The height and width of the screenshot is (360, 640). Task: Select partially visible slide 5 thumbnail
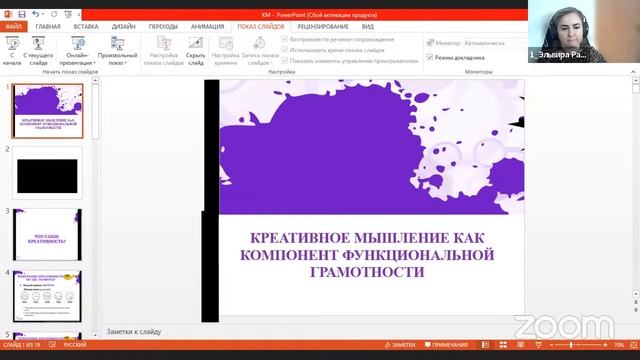pyautogui.click(x=47, y=336)
